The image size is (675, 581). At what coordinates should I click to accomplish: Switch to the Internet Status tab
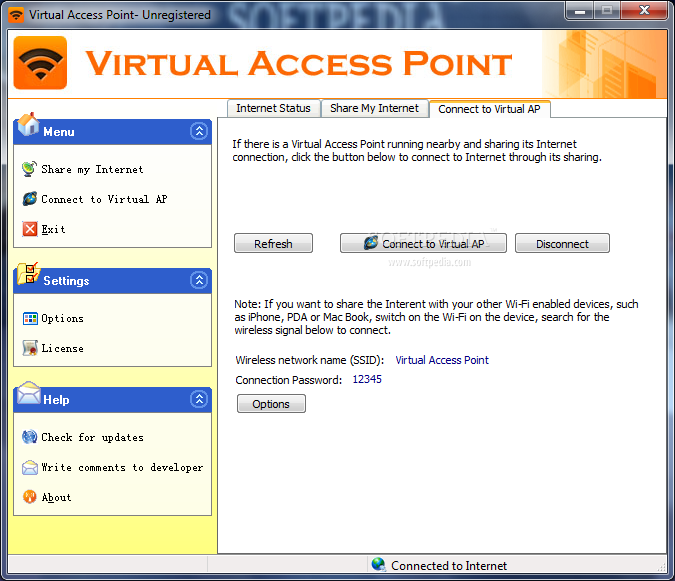(x=273, y=108)
